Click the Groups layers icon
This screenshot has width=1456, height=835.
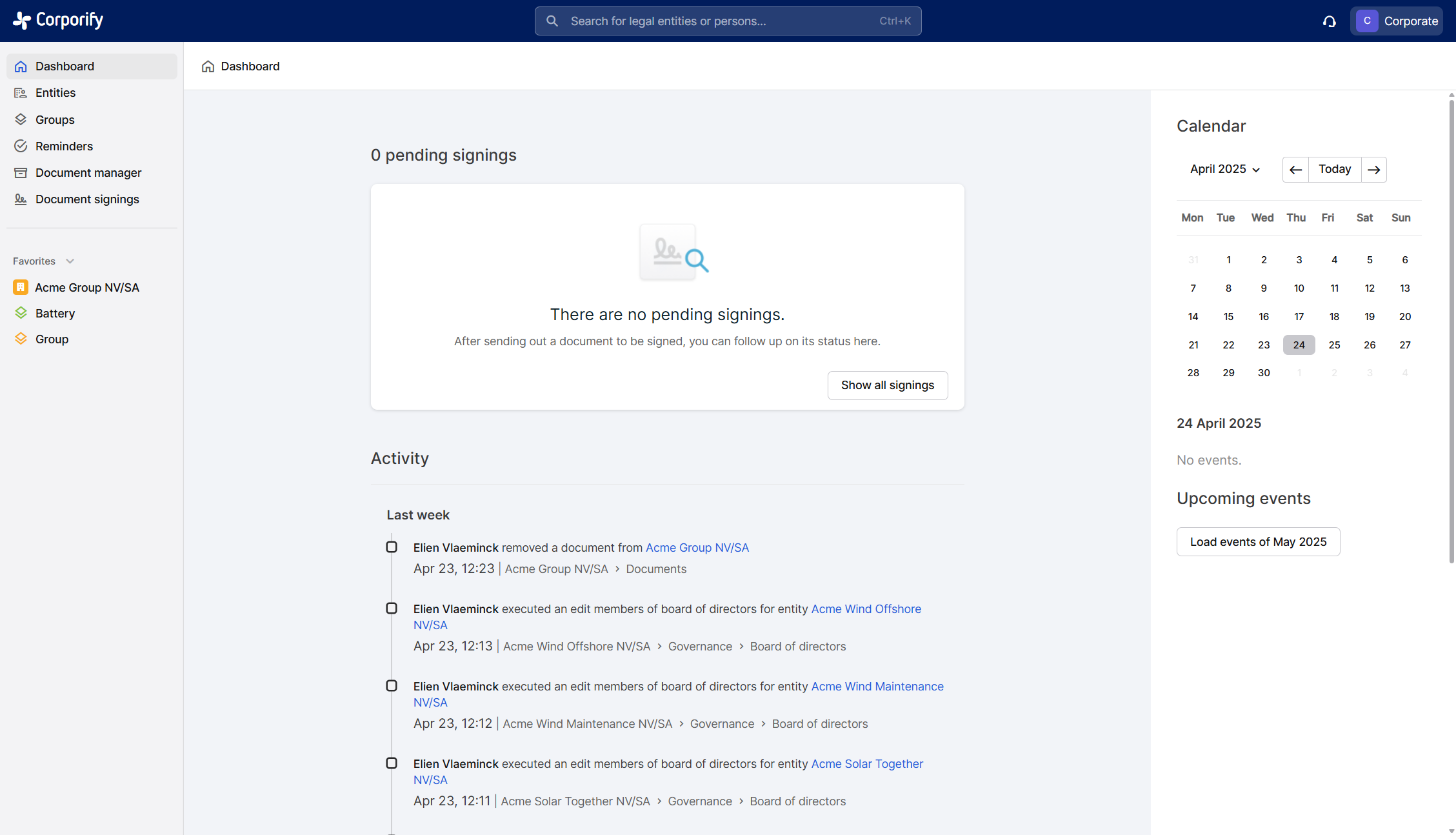pos(21,119)
